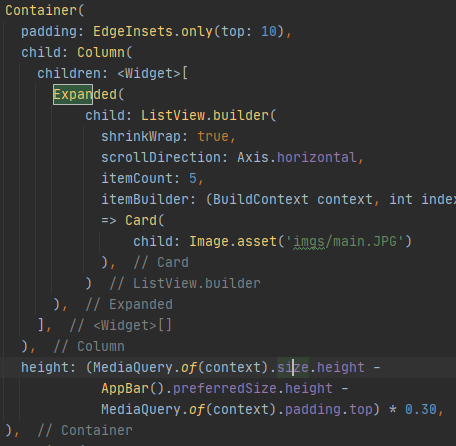Click the // Card closing comment
The image size is (456, 446).
click(x=161, y=262)
